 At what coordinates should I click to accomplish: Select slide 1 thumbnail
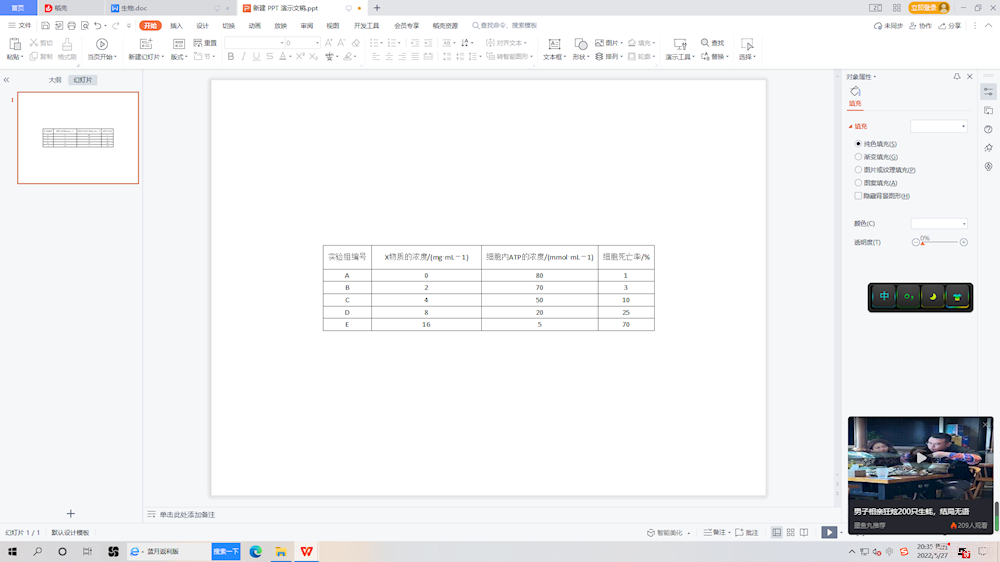pyautogui.click(x=78, y=138)
